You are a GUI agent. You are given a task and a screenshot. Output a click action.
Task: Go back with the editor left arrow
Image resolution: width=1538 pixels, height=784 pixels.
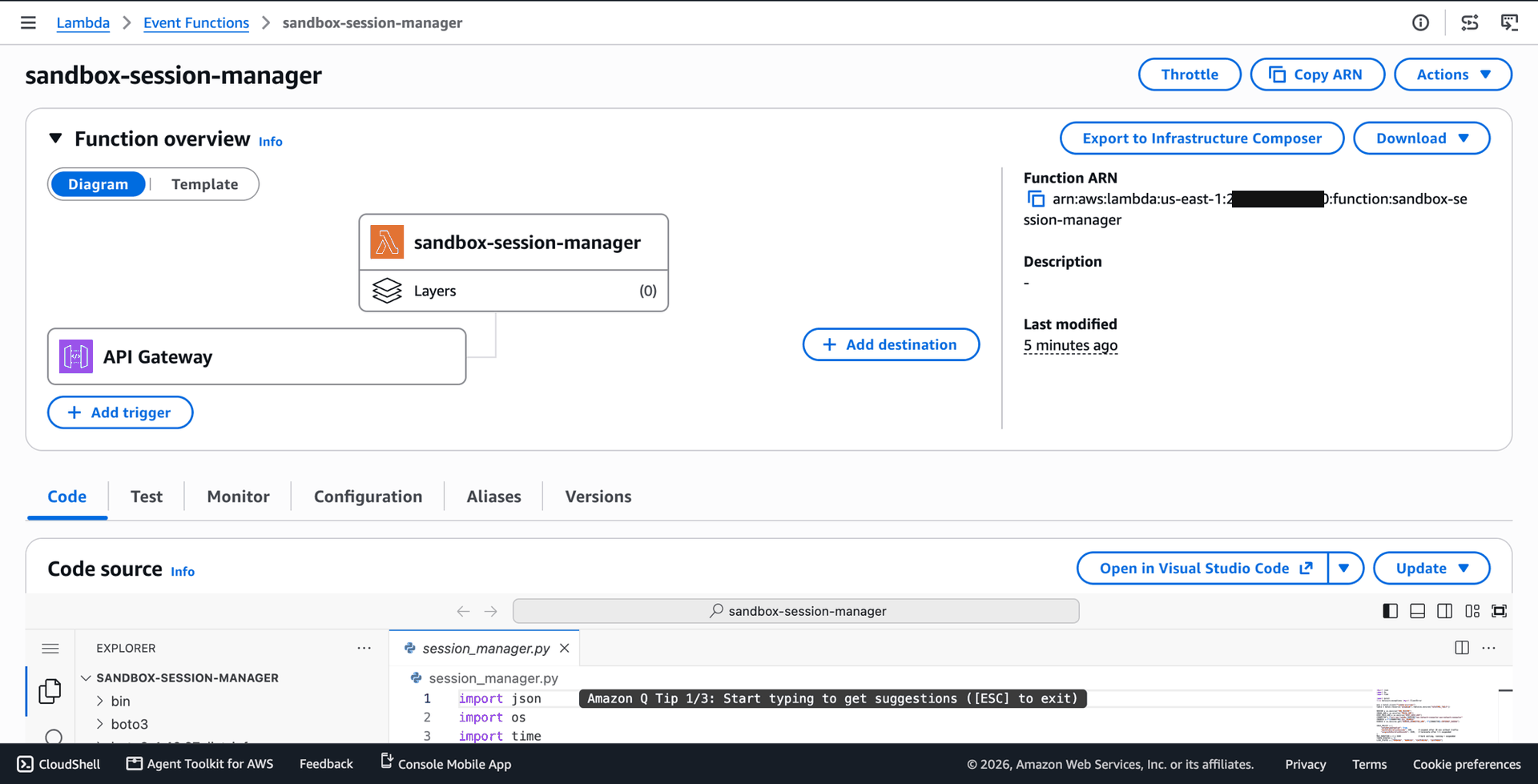click(x=463, y=611)
